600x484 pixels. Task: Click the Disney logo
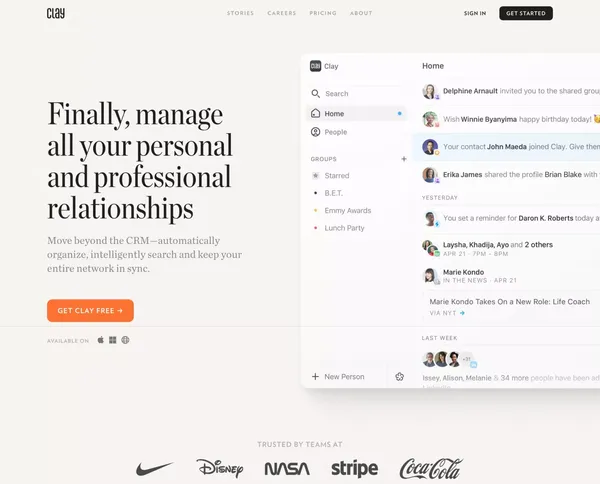pyautogui.click(x=220, y=468)
